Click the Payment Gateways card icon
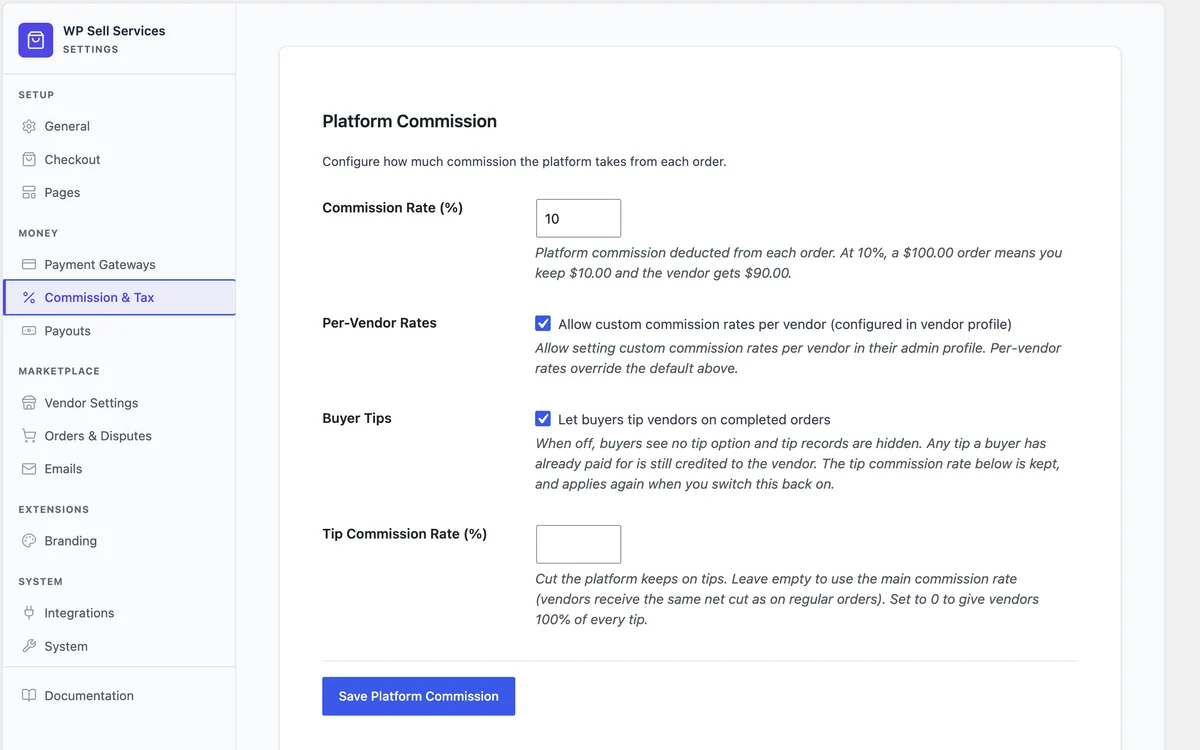1200x750 pixels. (29, 264)
